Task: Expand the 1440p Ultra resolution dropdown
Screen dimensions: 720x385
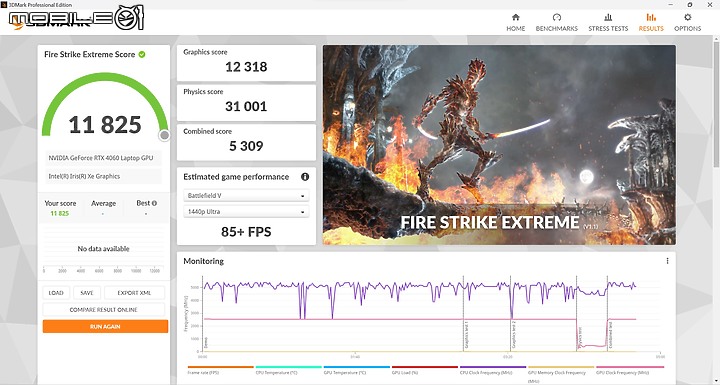Action: coord(246,212)
